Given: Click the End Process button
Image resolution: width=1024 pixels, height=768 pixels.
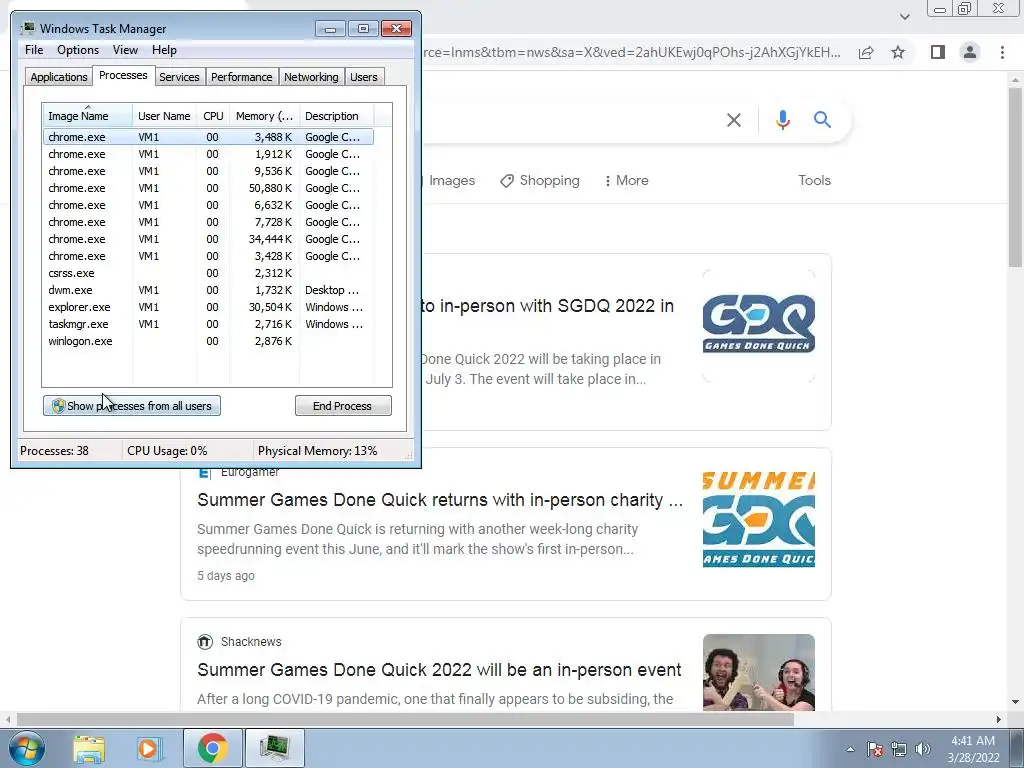Looking at the screenshot, I should click(x=343, y=406).
